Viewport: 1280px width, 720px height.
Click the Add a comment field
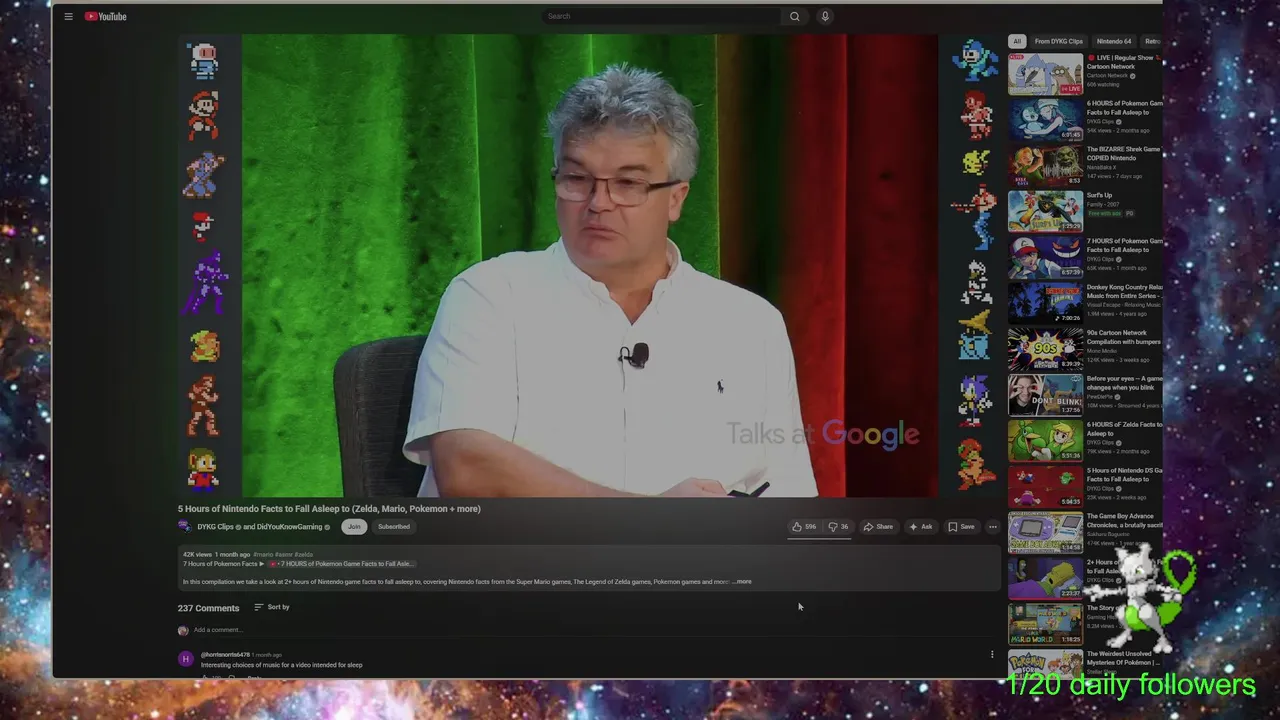590,630
